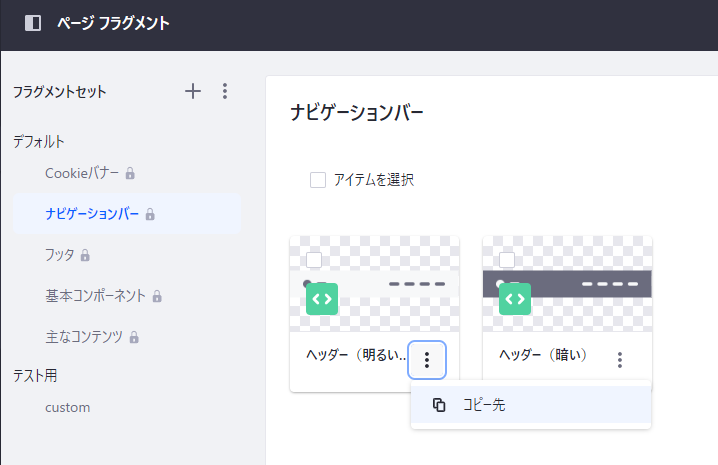Tick the checkbox on the ヘッダー（暗い）card

click(x=507, y=260)
